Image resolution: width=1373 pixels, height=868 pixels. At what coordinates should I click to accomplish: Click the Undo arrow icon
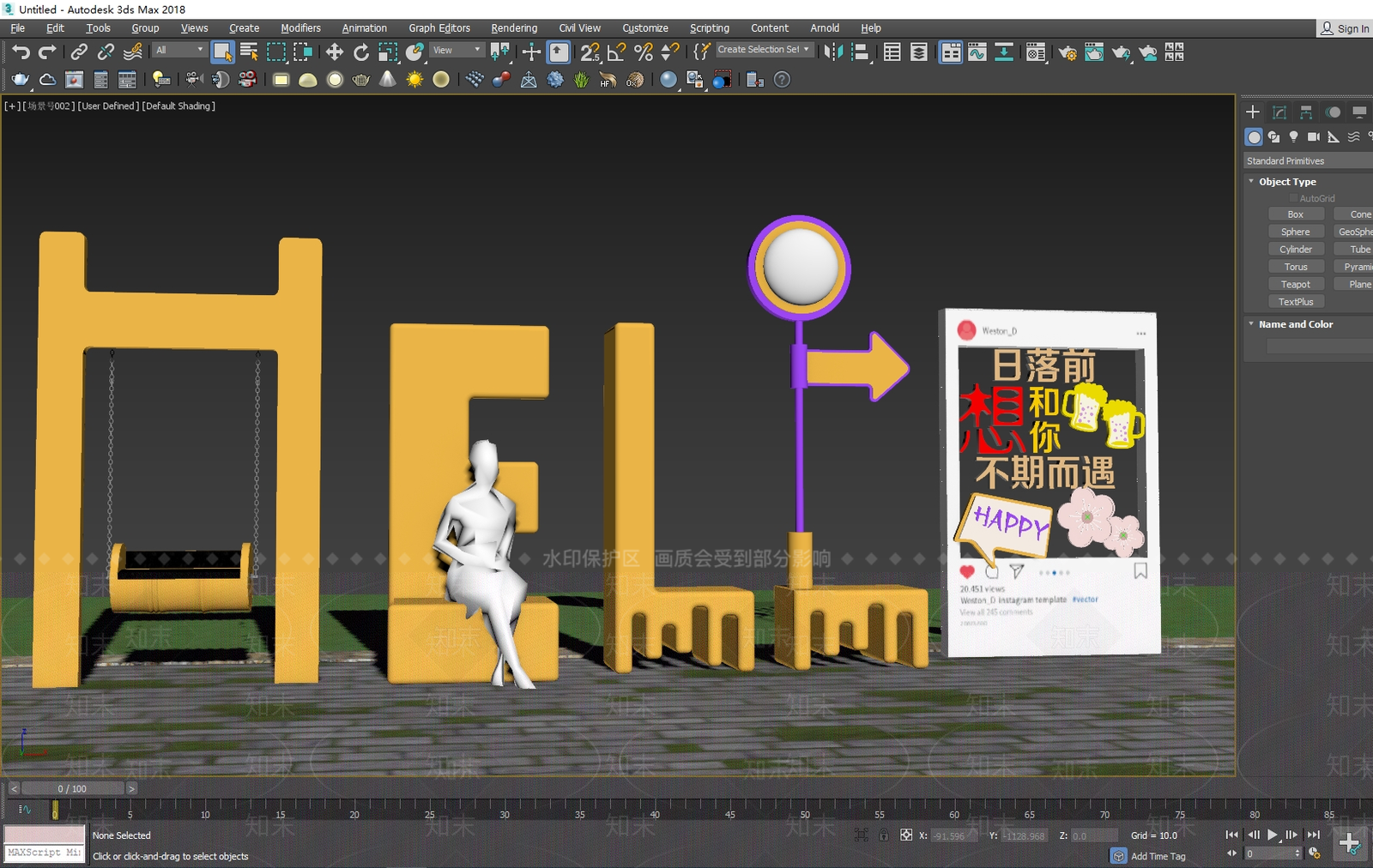[21, 52]
